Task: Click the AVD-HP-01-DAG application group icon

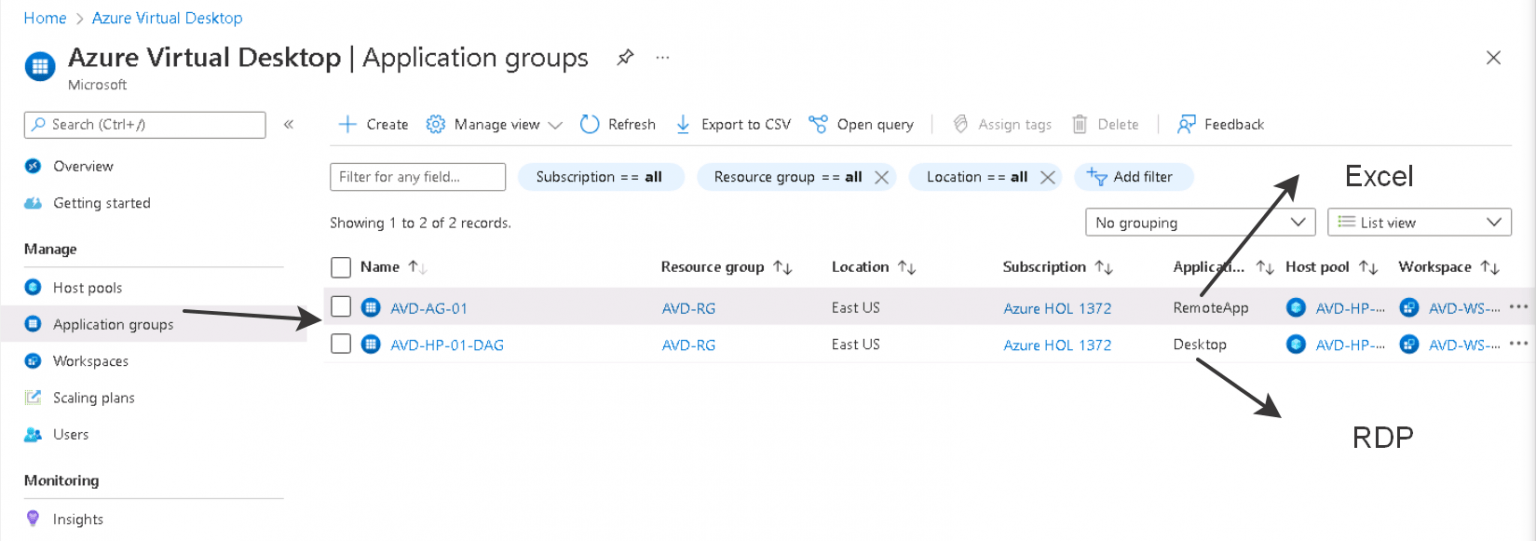Action: coord(371,345)
